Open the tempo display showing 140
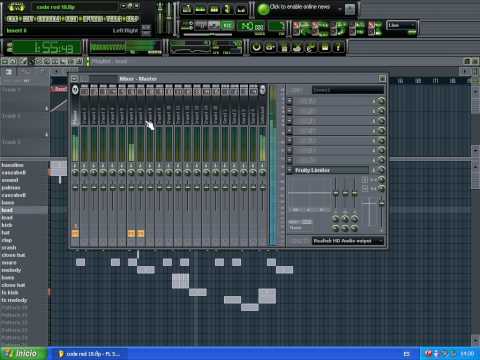Screen dimensions: 480x360 [251, 26]
